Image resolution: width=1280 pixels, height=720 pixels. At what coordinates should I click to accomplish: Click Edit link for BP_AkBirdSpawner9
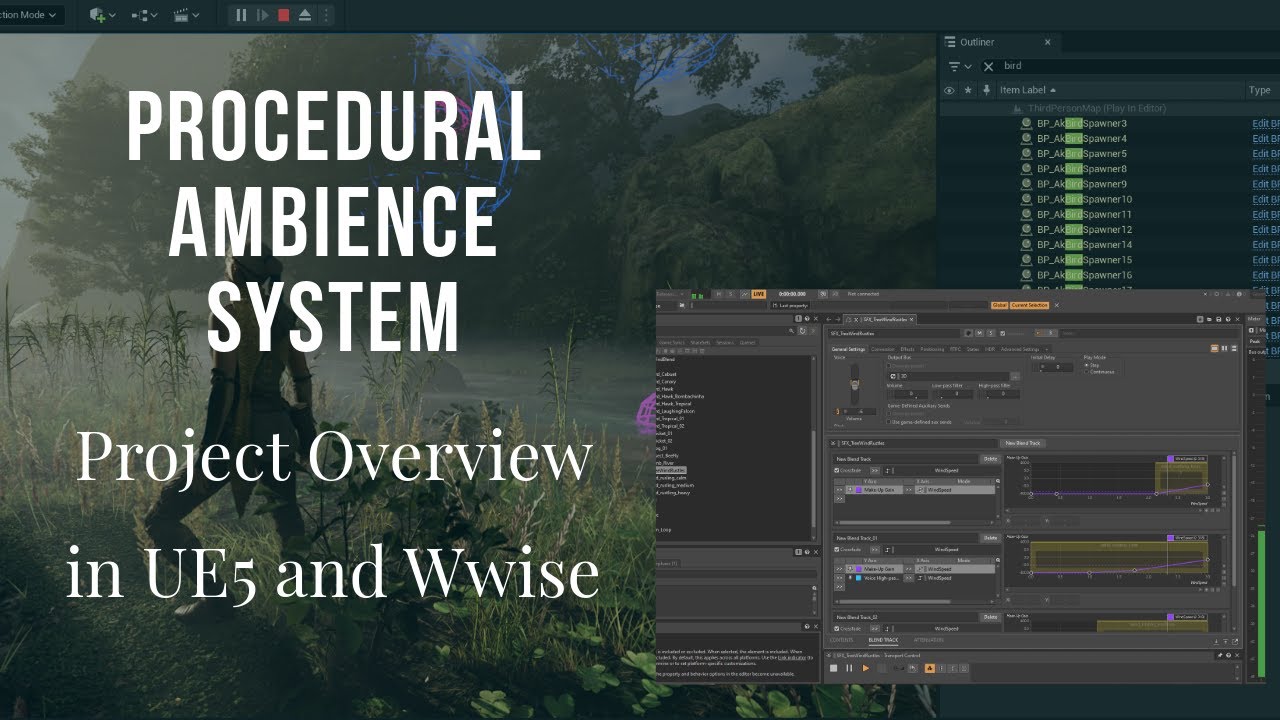pos(1266,184)
